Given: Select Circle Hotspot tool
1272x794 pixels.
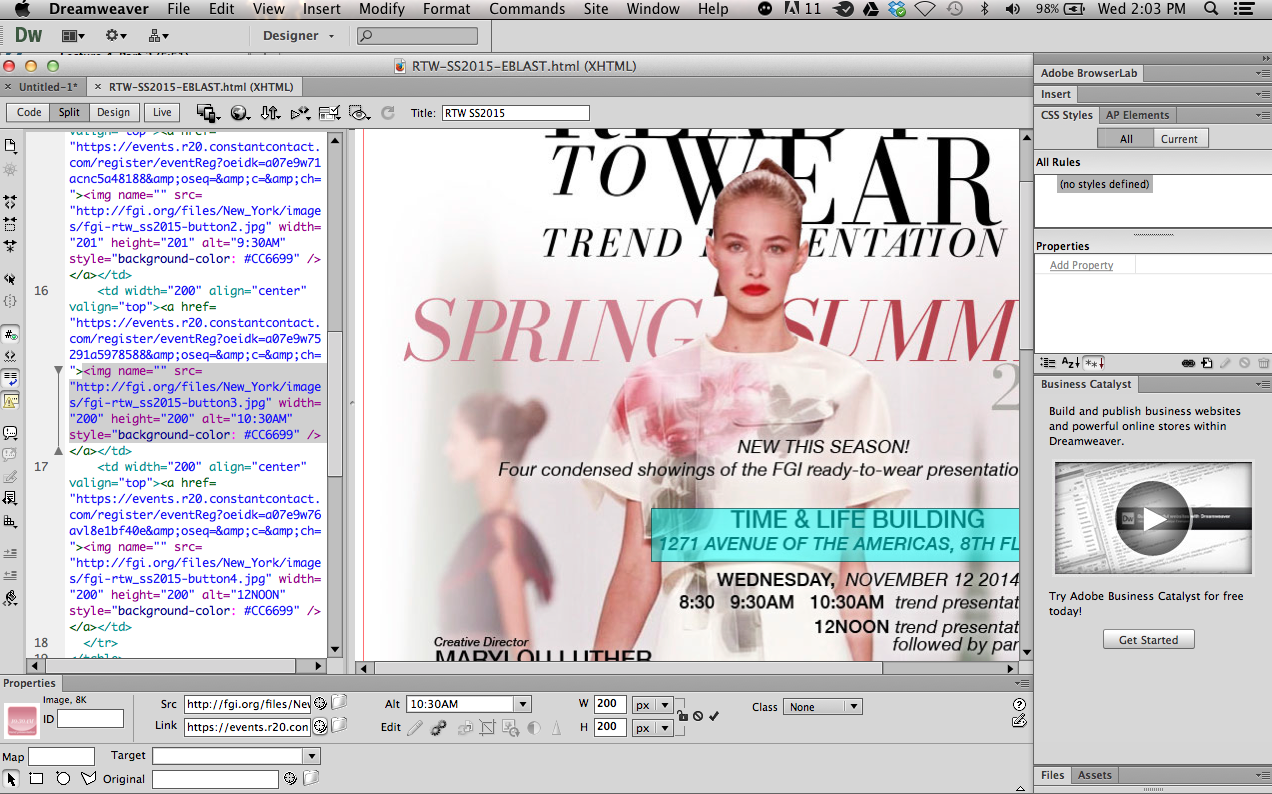Looking at the screenshot, I should (x=63, y=778).
